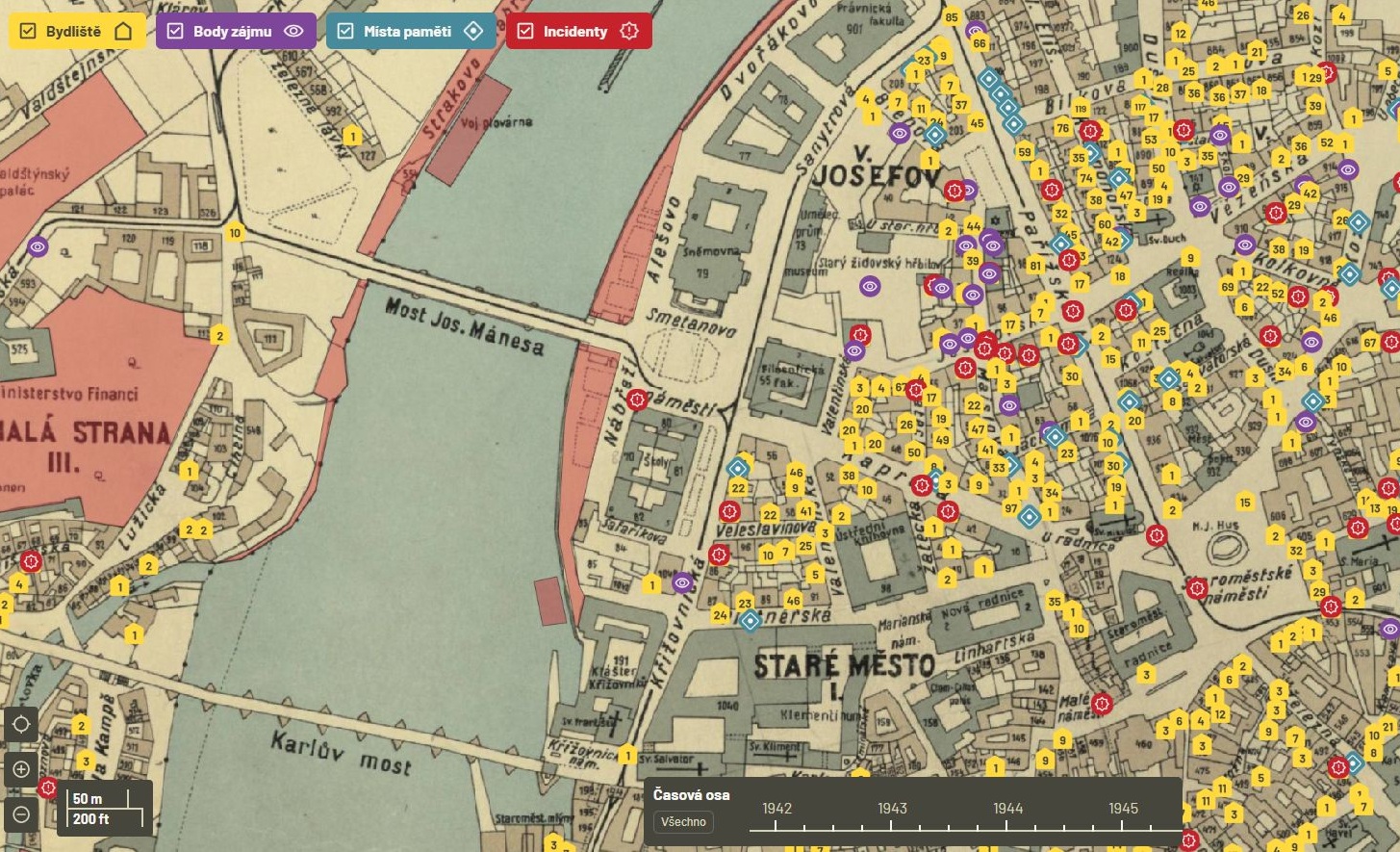Select yellow residence marker 10 west of Mánes bridge
The image size is (1400, 852).
pyautogui.click(x=235, y=233)
